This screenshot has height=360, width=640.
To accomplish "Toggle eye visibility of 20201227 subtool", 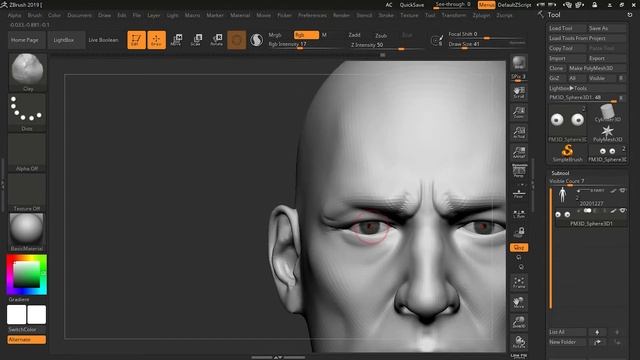I will click(x=622, y=191).
